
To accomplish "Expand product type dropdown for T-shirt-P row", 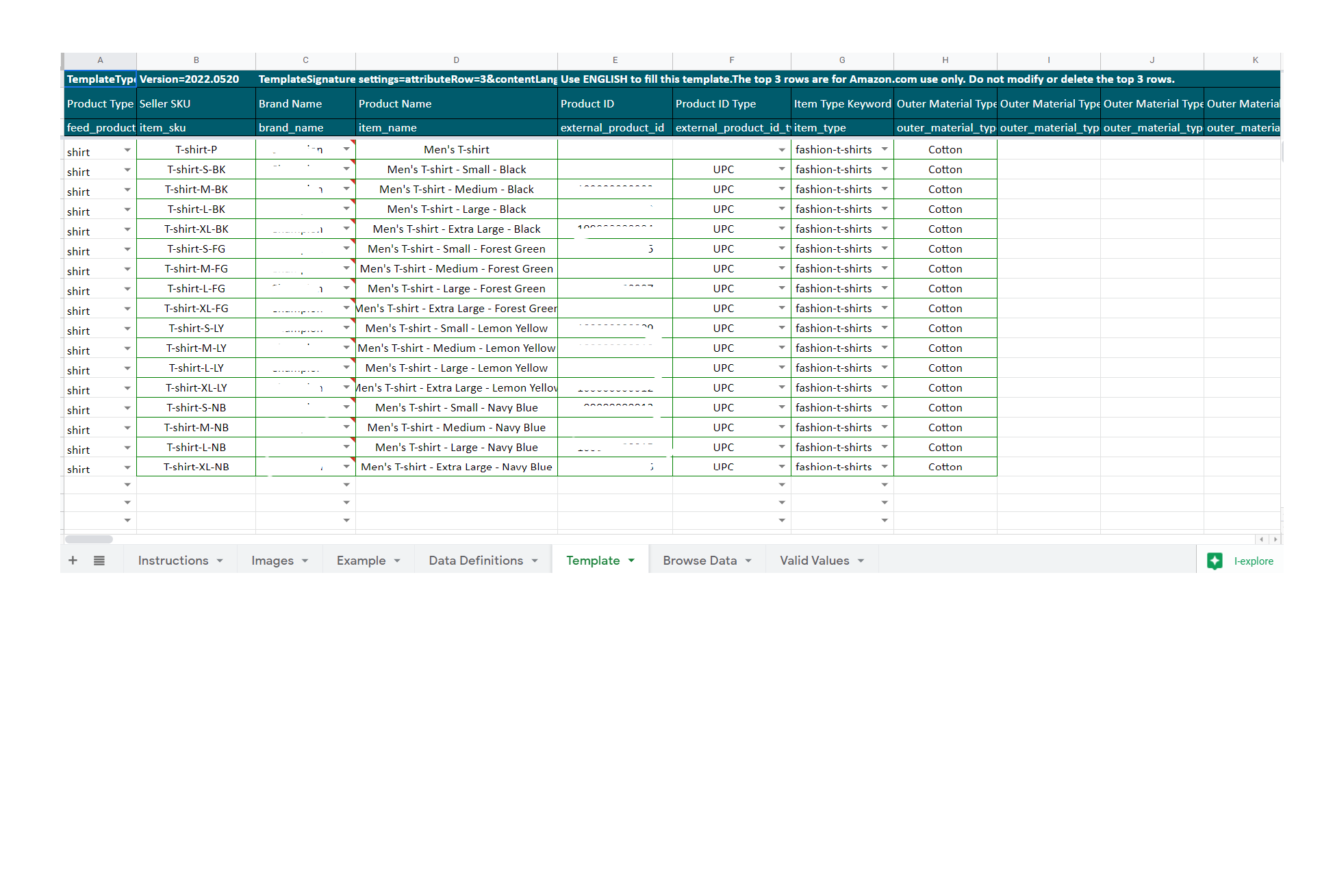I will click(x=127, y=150).
